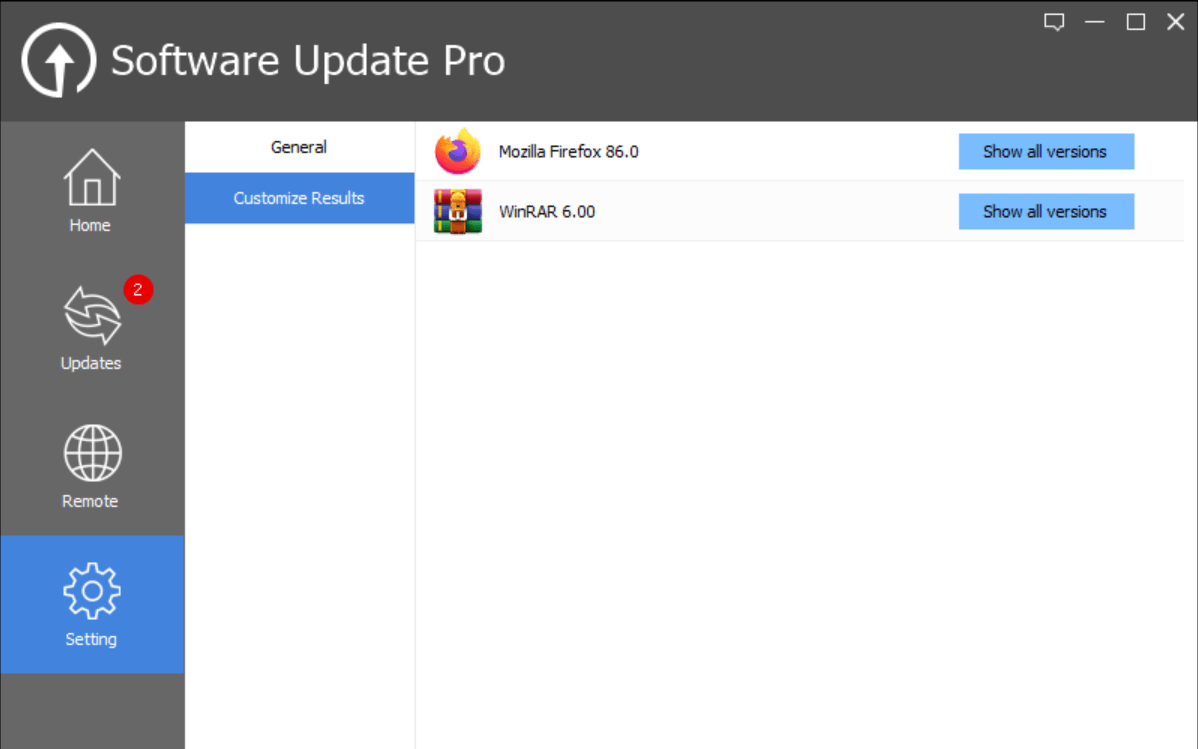The image size is (1198, 749).
Task: Click the Software Update Pro logo icon
Action: click(57, 60)
